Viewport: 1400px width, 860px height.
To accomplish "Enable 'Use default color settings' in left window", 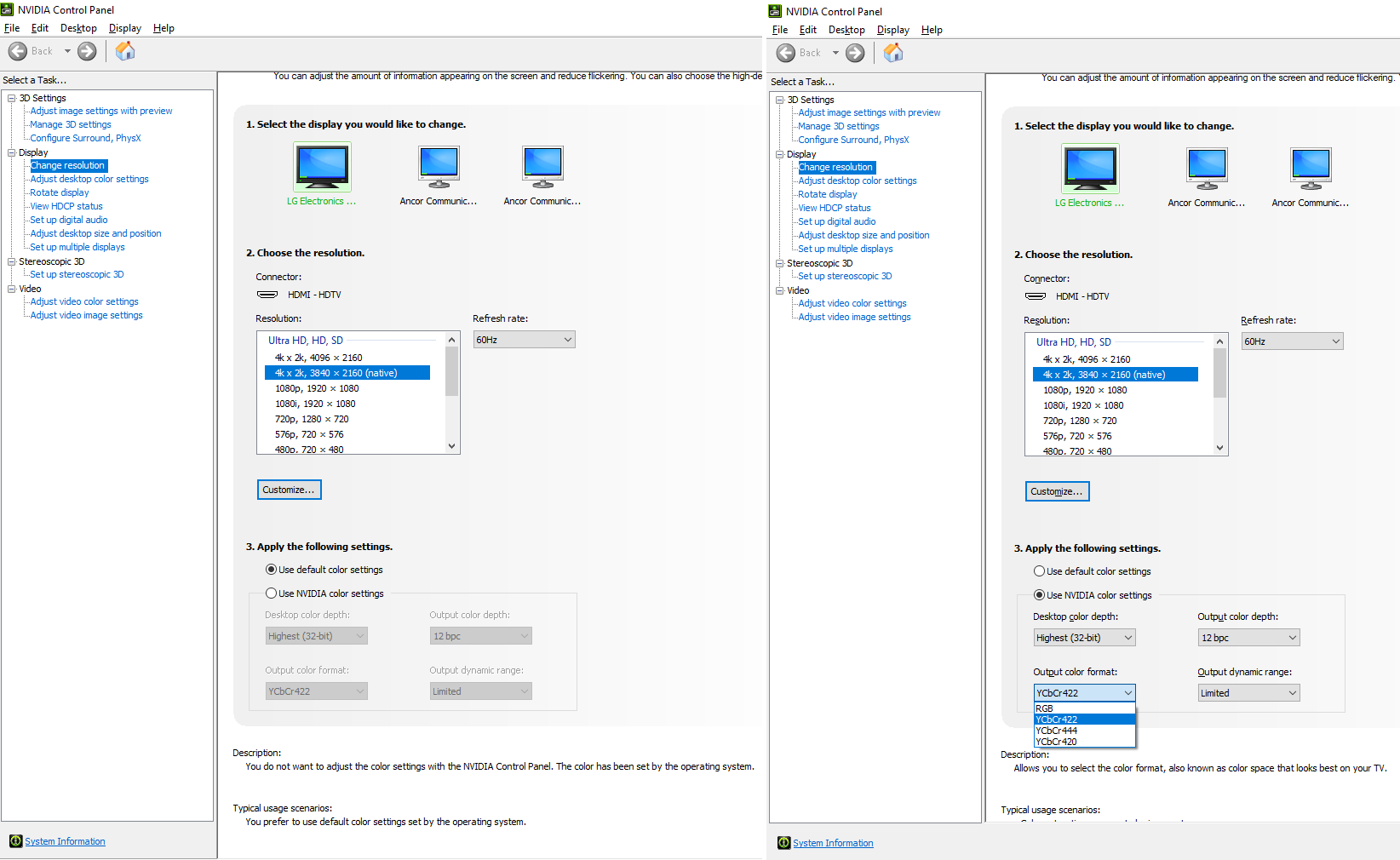I will click(272, 570).
